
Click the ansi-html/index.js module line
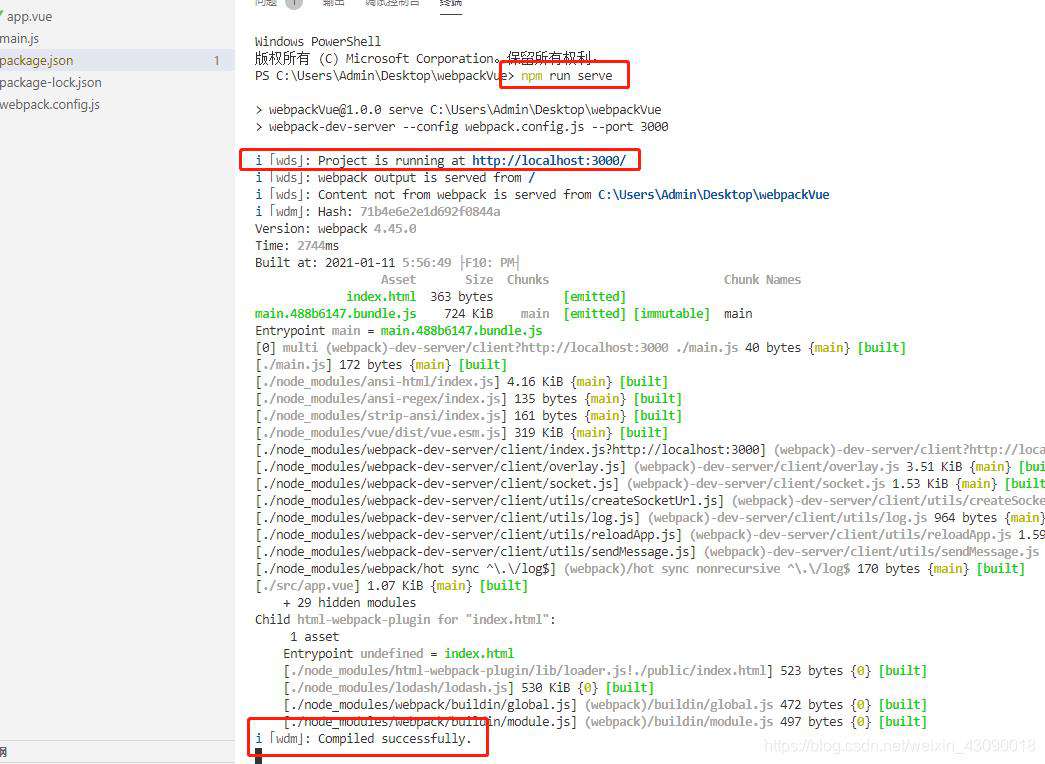(461, 381)
